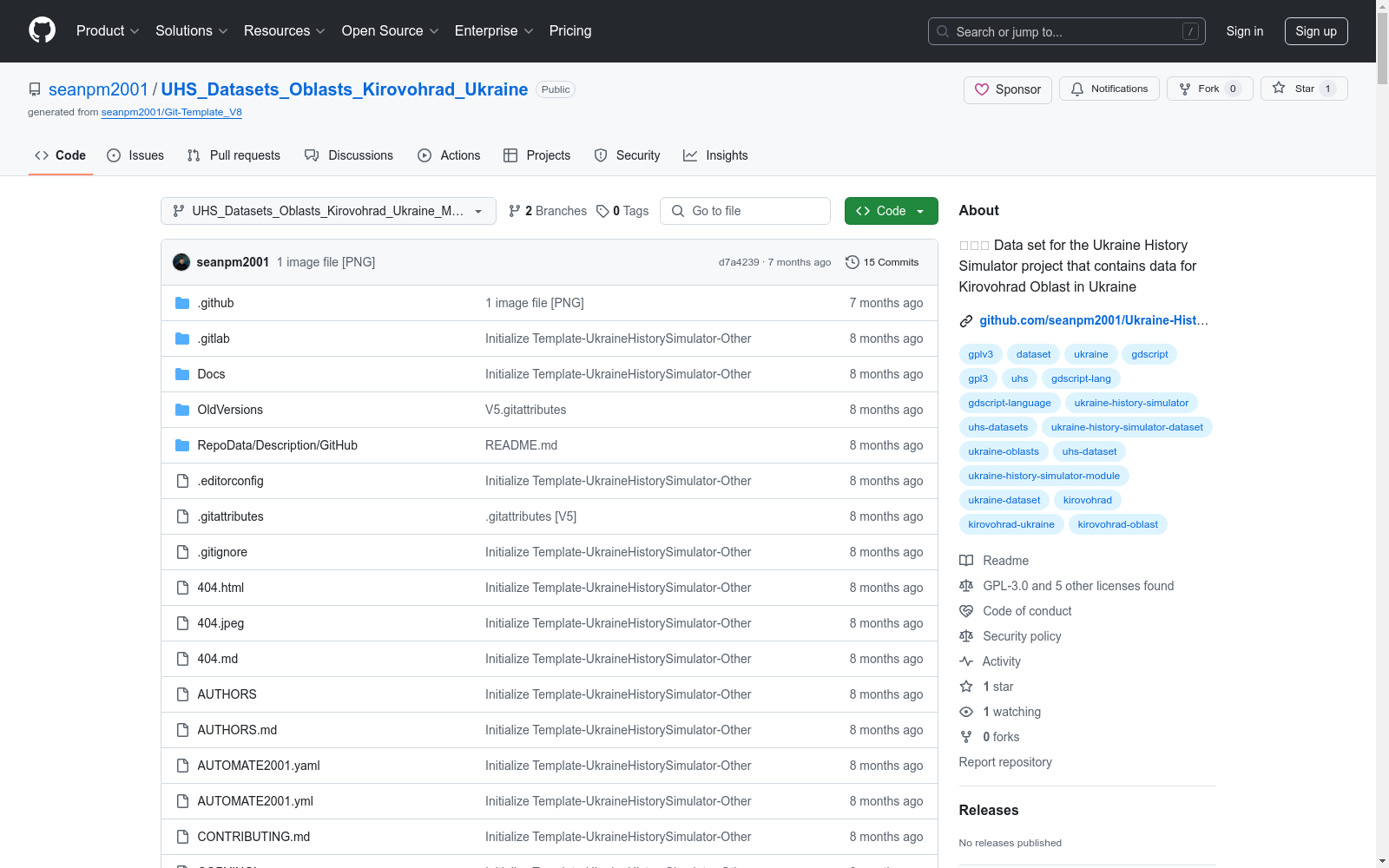The width and height of the screenshot is (1389, 868).
Task: Click the kirovohrad-oblast topic tag
Action: click(x=1118, y=524)
